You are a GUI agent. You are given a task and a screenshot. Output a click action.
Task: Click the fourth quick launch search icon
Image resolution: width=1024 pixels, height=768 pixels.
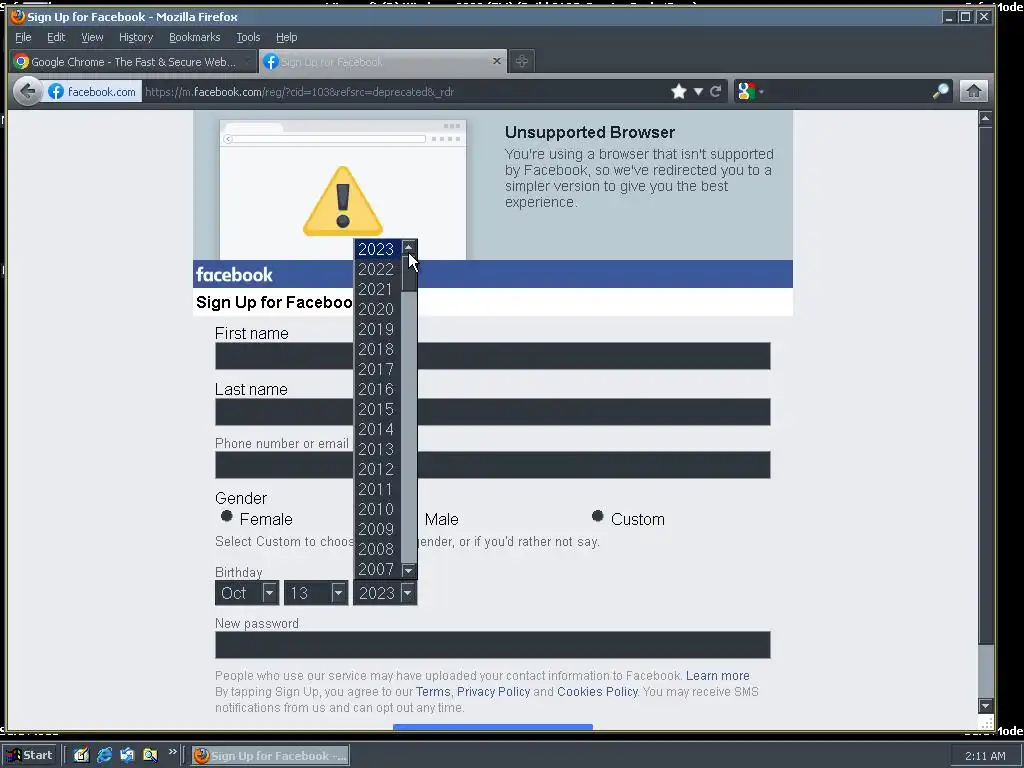[x=150, y=755]
